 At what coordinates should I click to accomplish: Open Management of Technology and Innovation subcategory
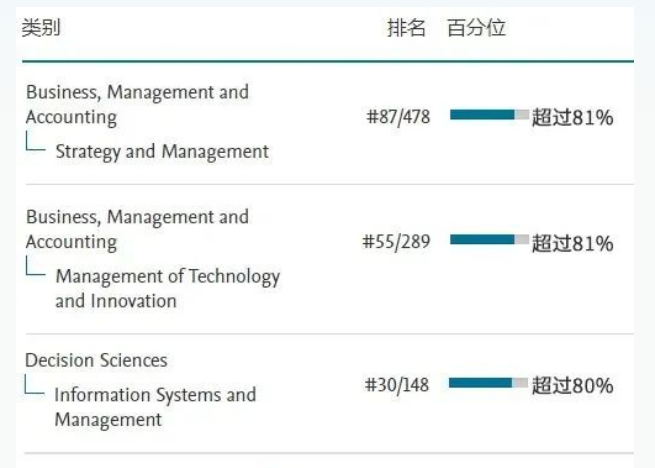point(168,288)
